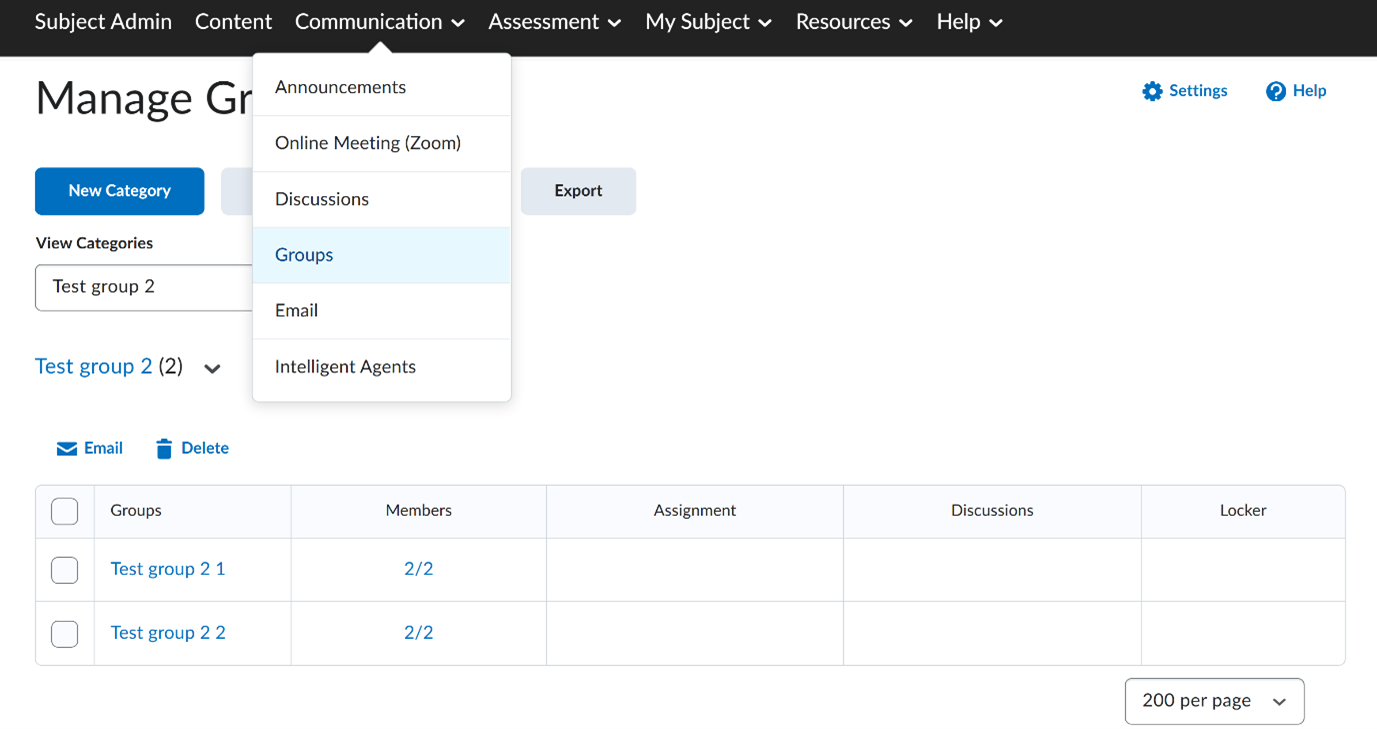
Task: Open the View Categories combo box
Action: click(144, 287)
